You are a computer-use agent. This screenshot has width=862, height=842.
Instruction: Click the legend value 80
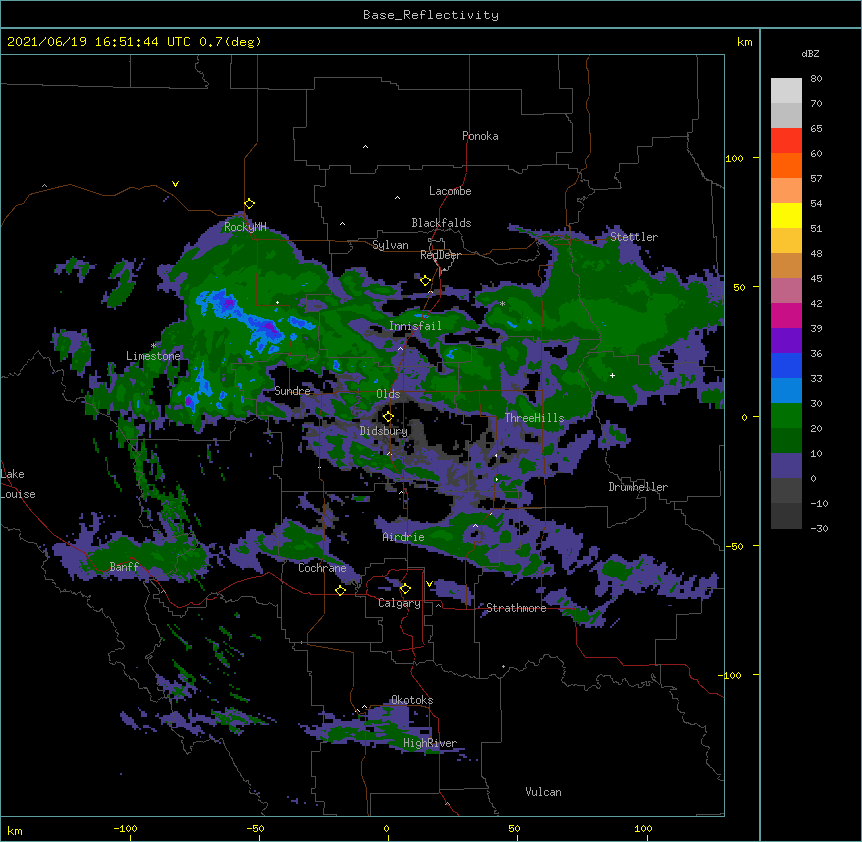click(816, 79)
